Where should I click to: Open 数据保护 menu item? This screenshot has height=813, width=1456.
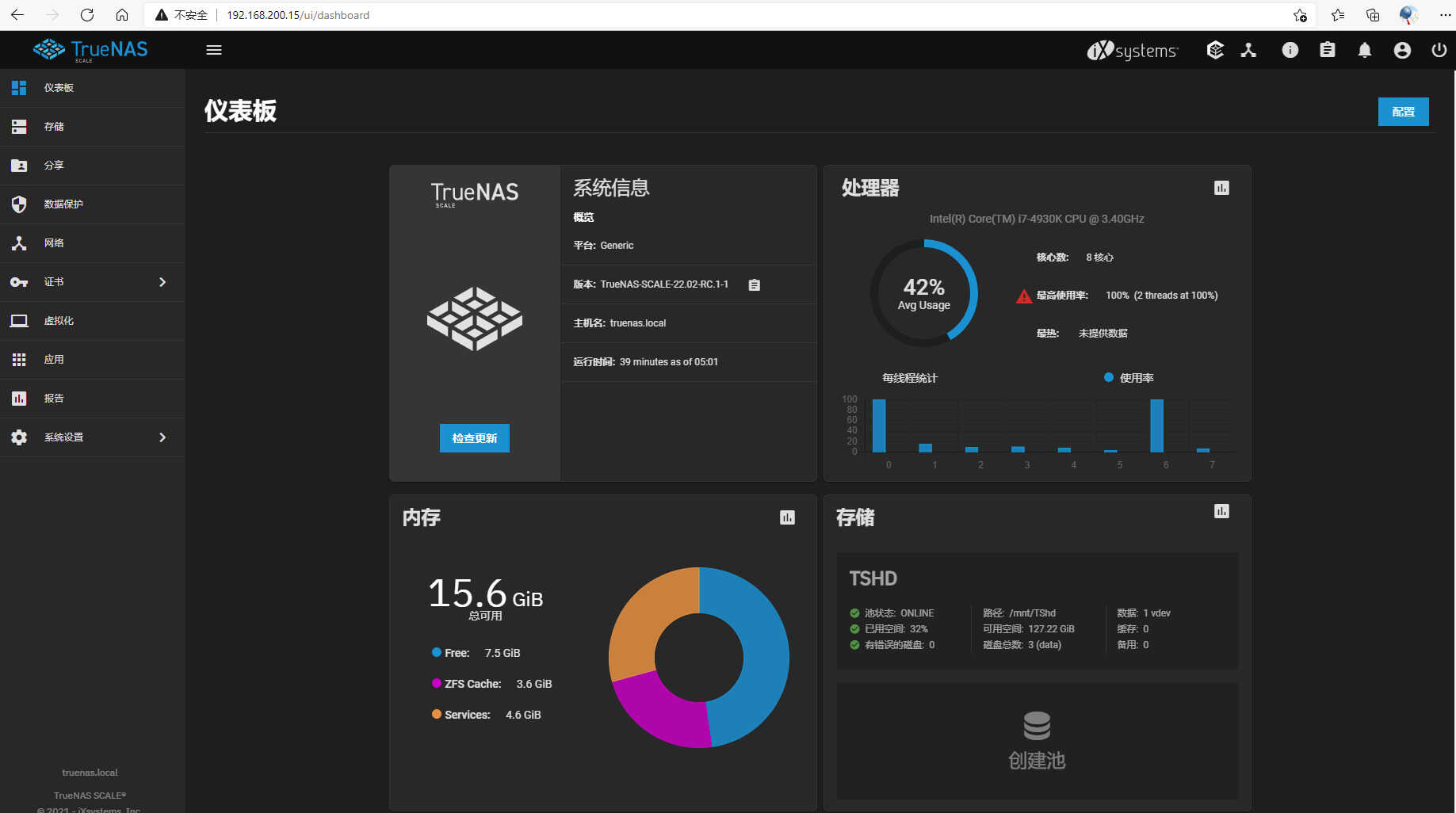coord(92,204)
